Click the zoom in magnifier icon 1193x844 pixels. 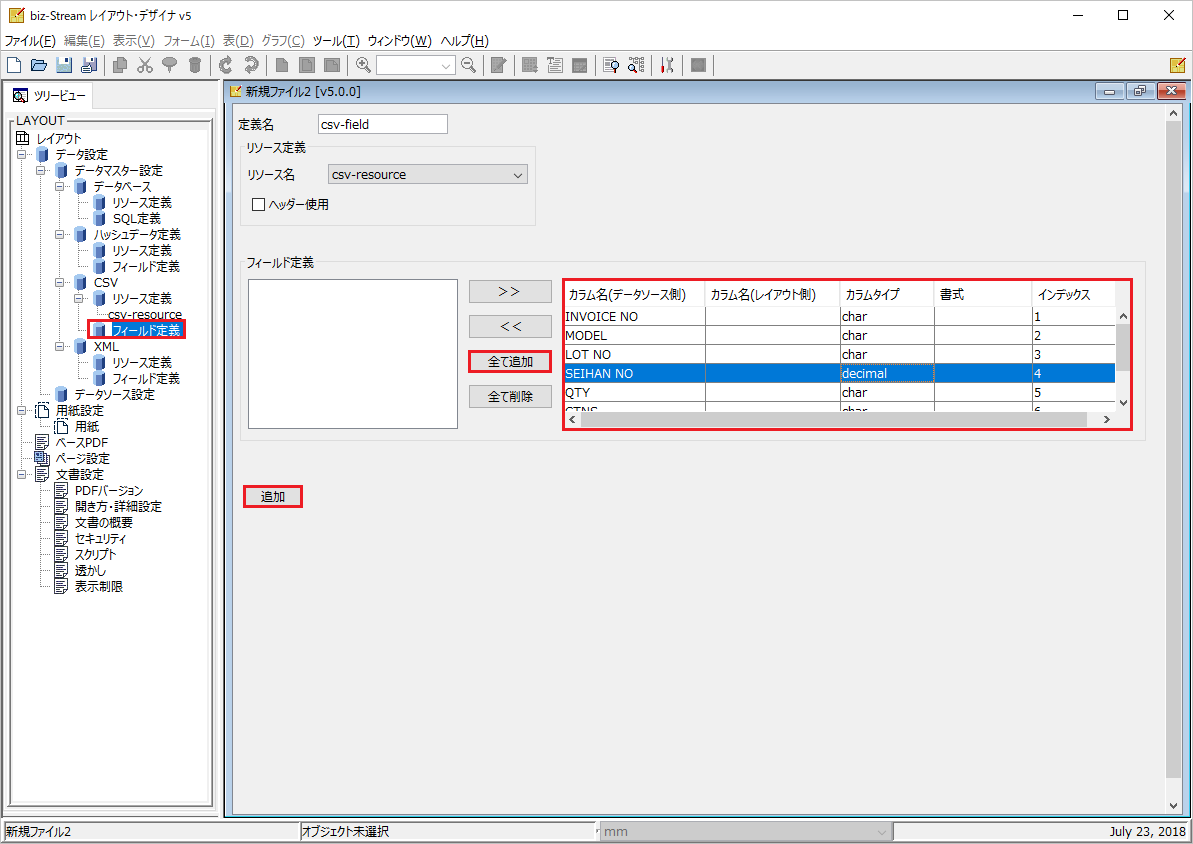pyautogui.click(x=364, y=65)
